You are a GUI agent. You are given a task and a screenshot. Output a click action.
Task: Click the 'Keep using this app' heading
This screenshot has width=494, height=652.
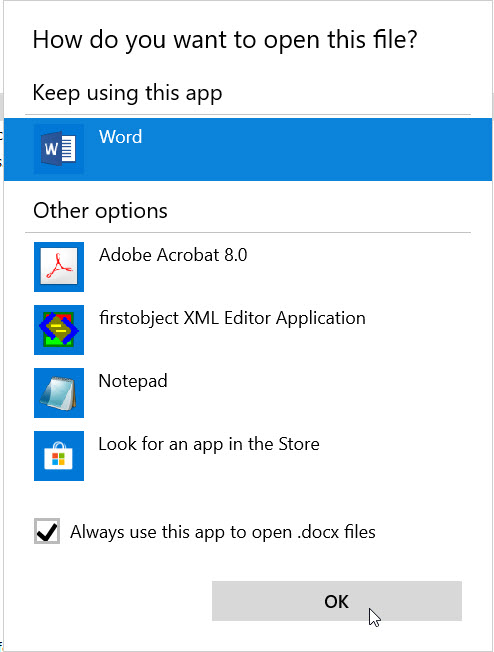click(x=127, y=93)
